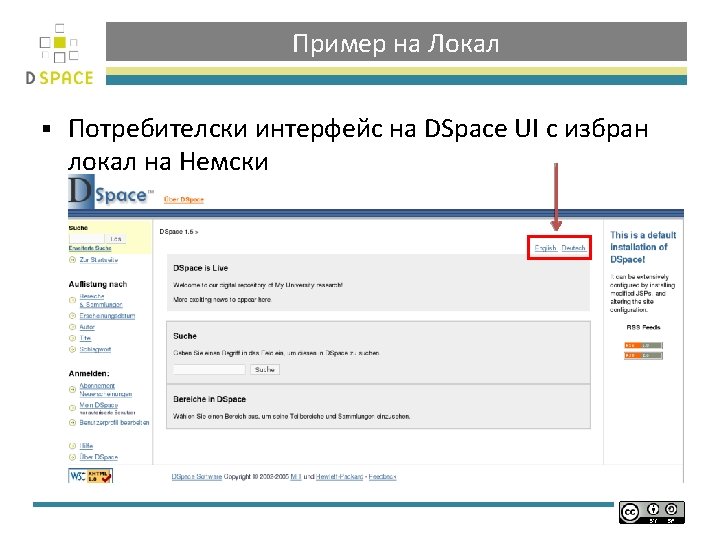Click arrow icon beside 'Erscheinungsdatum'
This screenshot has width=720, height=540.
(72, 316)
